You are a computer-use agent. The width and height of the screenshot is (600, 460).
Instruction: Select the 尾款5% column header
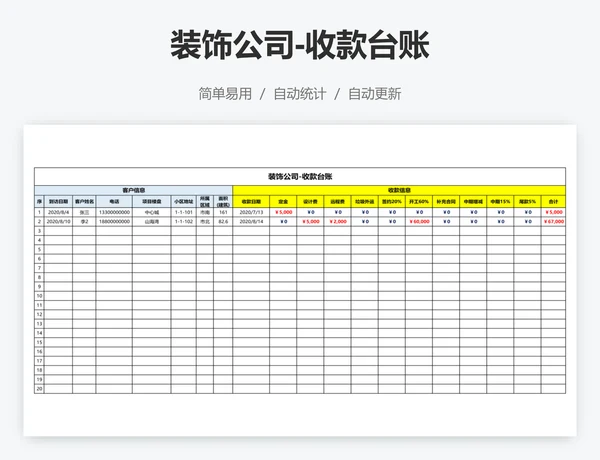tap(528, 201)
